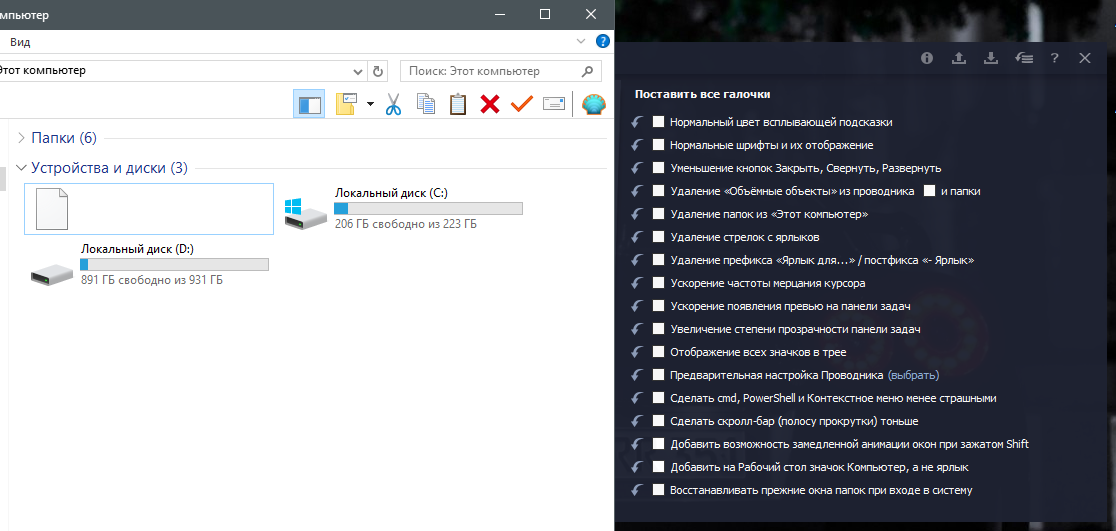
Task: Enable normal tooltip color checkbox
Action: [659, 122]
